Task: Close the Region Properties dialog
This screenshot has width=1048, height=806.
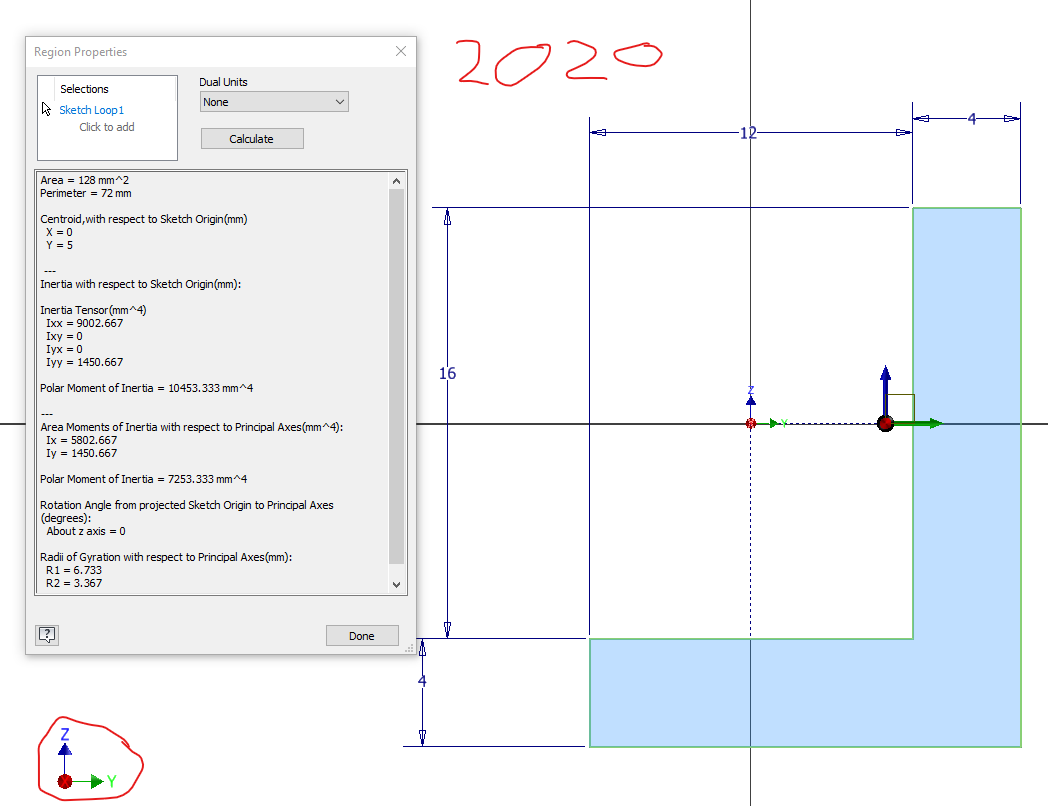Action: click(x=400, y=51)
